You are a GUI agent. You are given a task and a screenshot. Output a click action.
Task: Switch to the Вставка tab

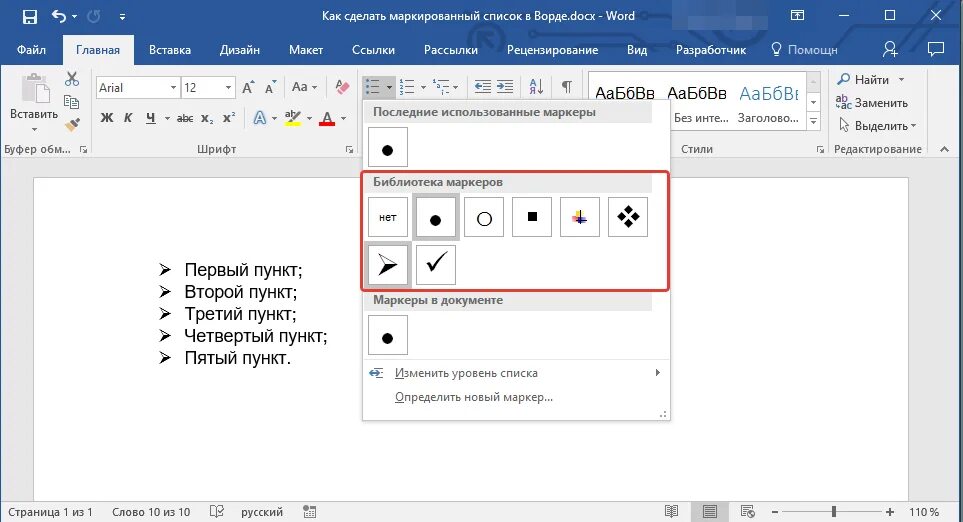point(170,50)
